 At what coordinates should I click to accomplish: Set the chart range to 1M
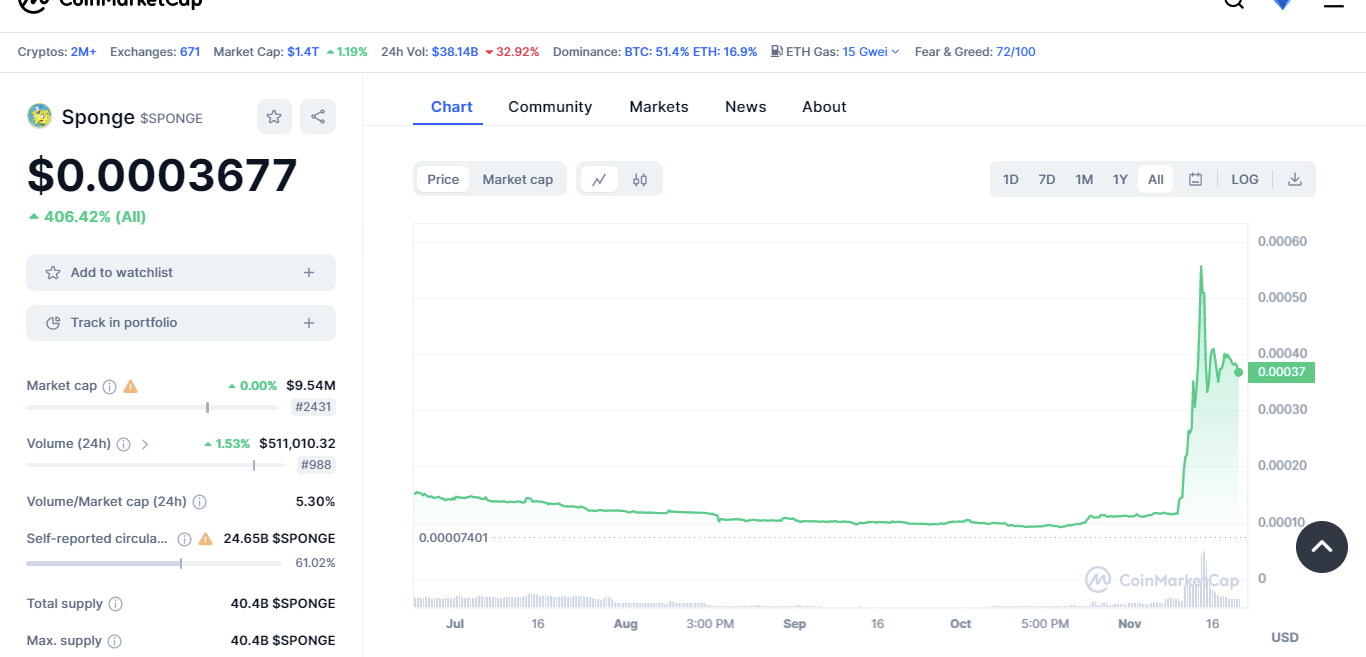[1084, 180]
